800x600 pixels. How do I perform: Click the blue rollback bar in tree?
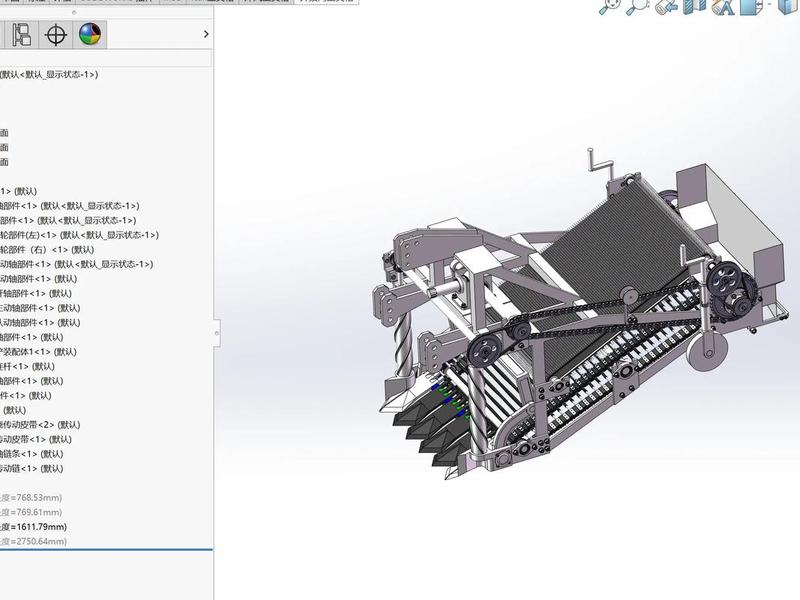coord(106,550)
